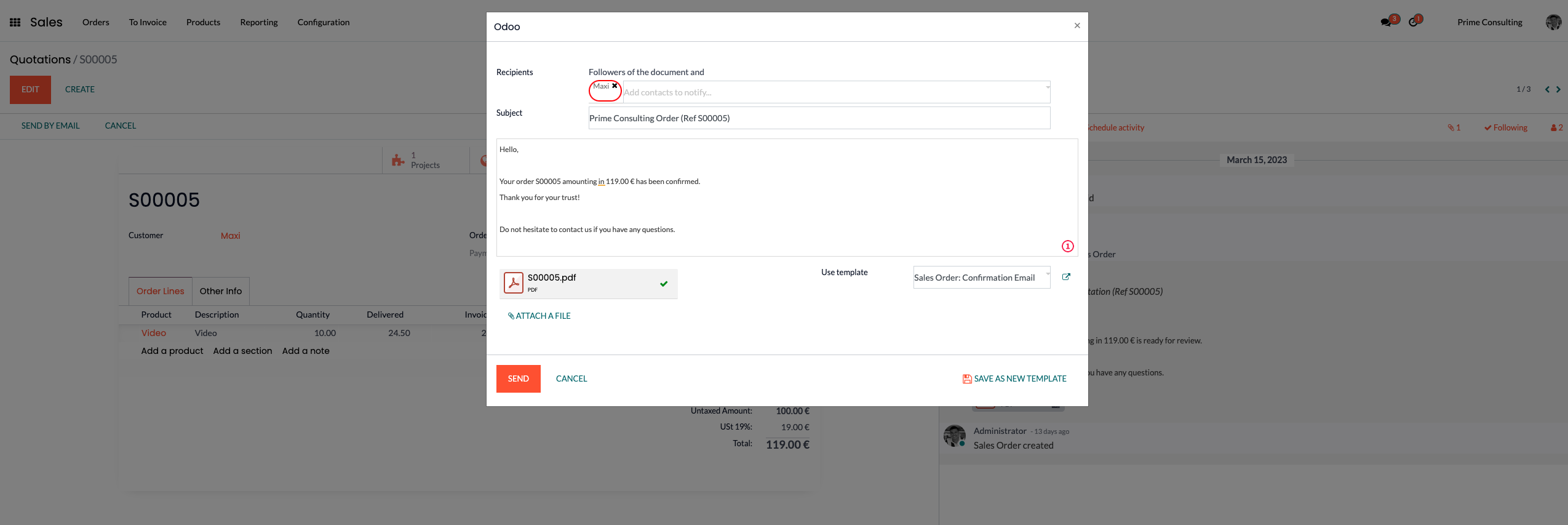This screenshot has height=525, width=1568.
Task: Open the To Invoice menu
Action: tap(148, 22)
